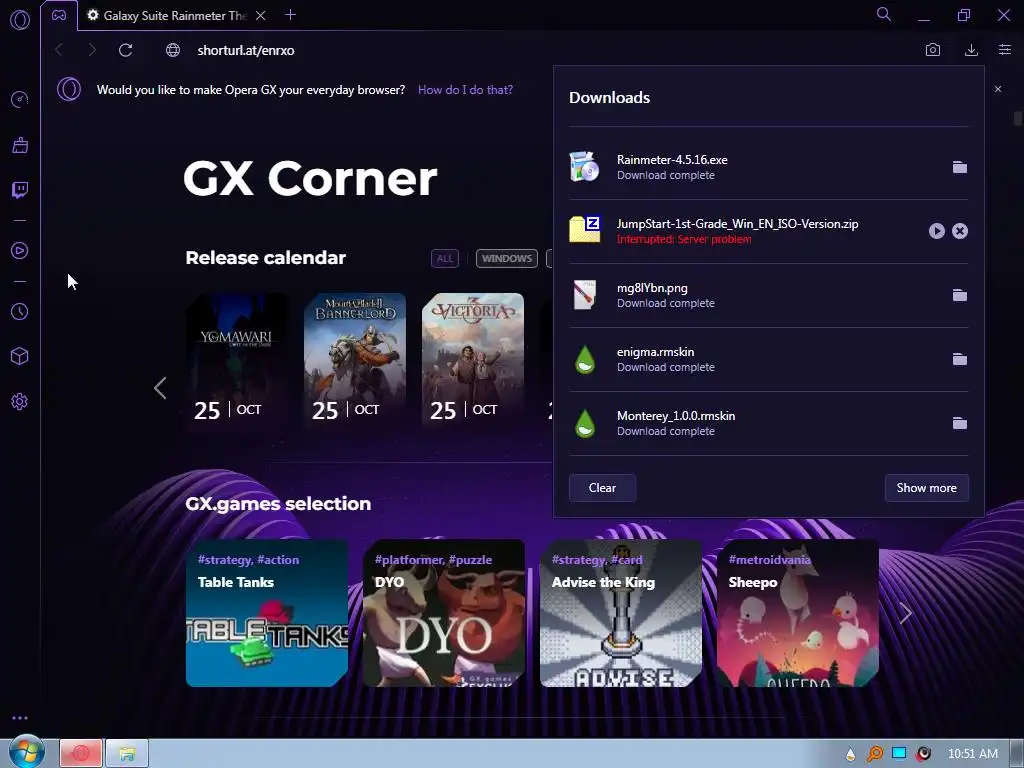Open Settings gear in sidebar
This screenshot has height=768, width=1024.
pyautogui.click(x=20, y=402)
